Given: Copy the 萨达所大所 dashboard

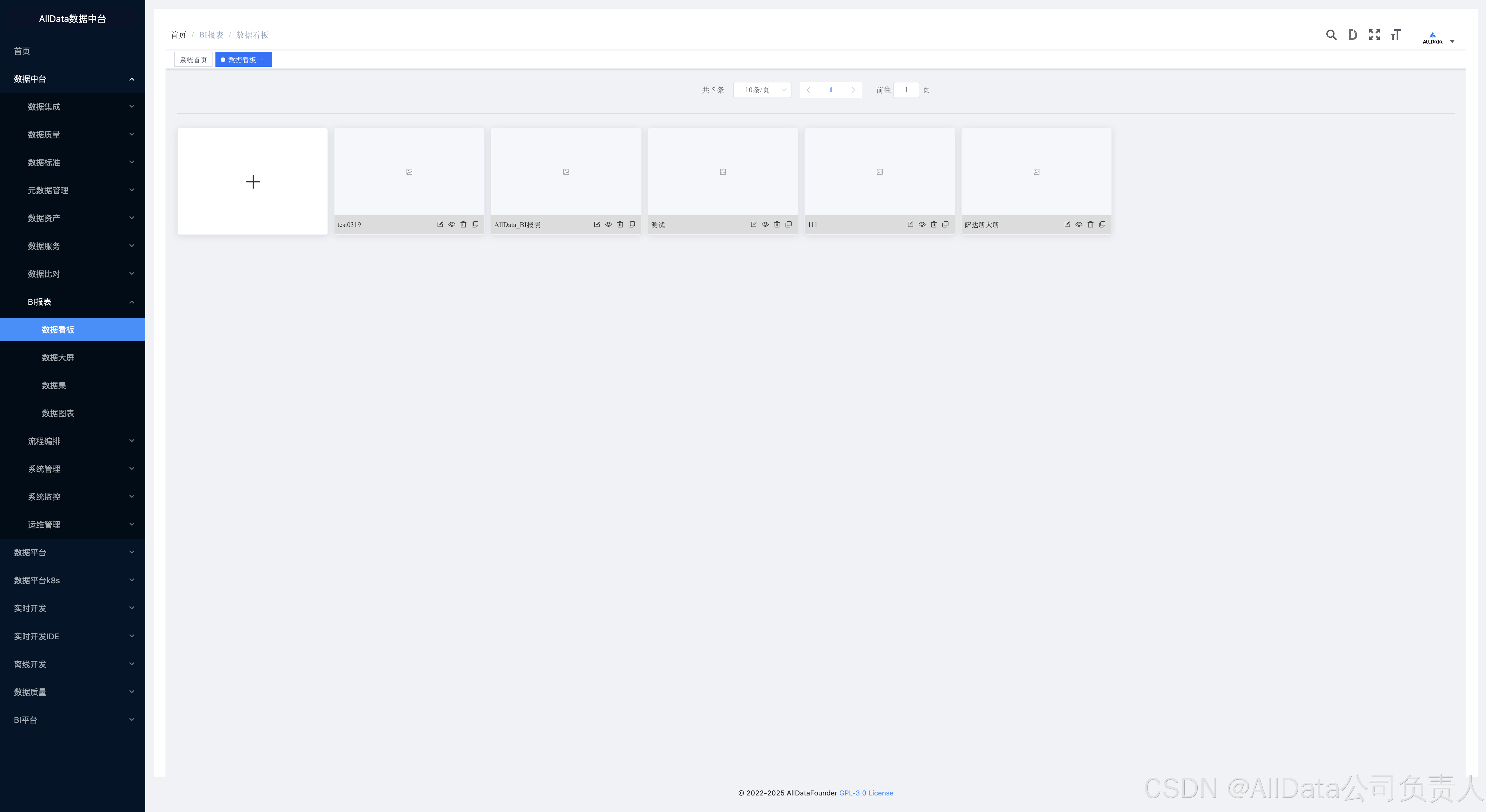Looking at the screenshot, I should pos(1102,224).
